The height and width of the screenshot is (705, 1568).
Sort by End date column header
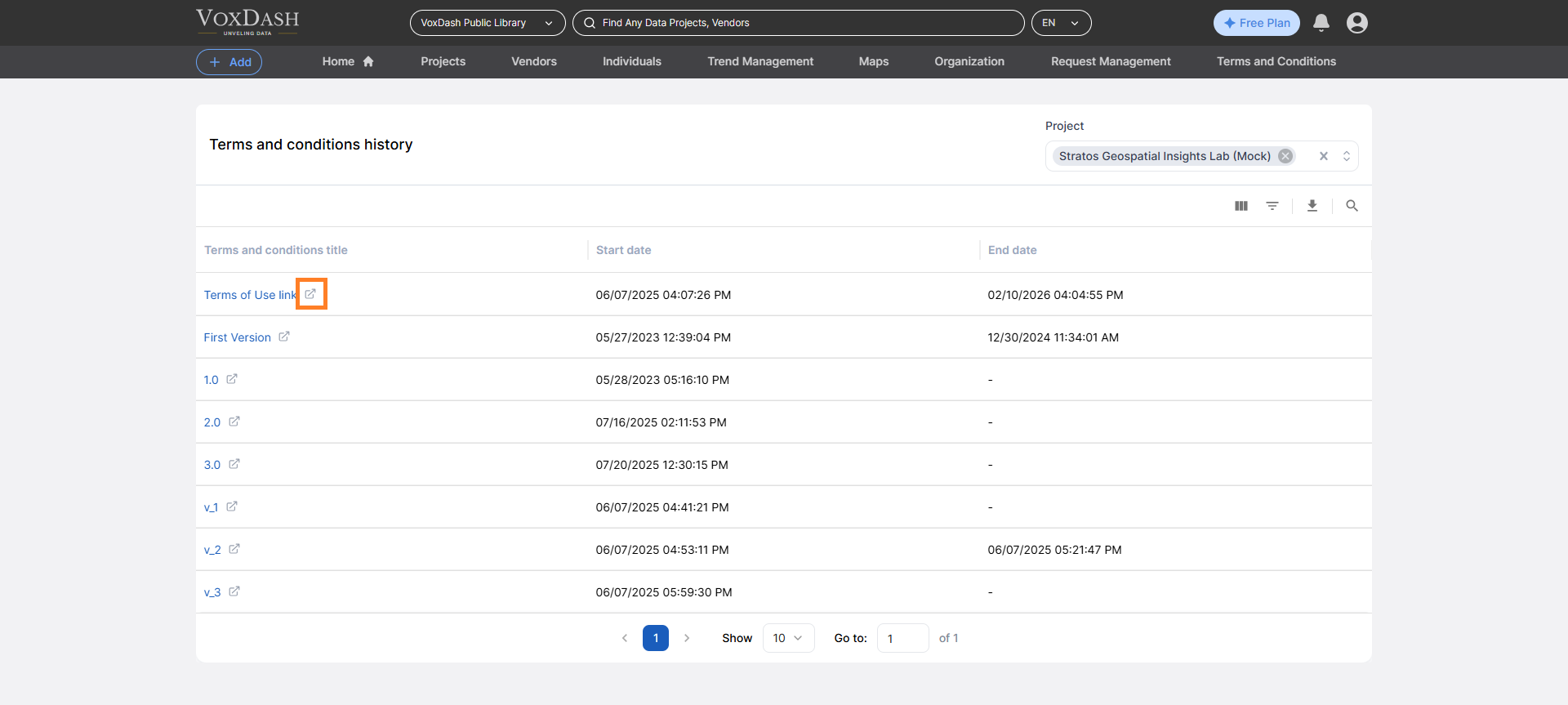coord(1013,250)
